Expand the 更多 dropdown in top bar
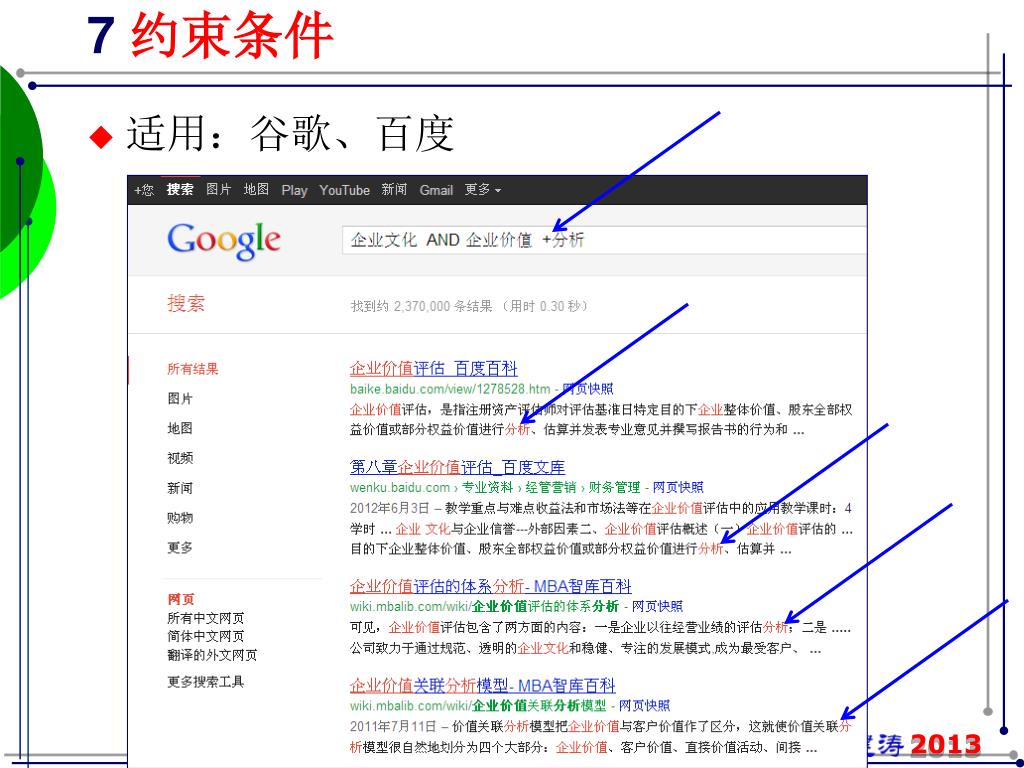Viewport: 1024px width, 768px height. tap(483, 189)
